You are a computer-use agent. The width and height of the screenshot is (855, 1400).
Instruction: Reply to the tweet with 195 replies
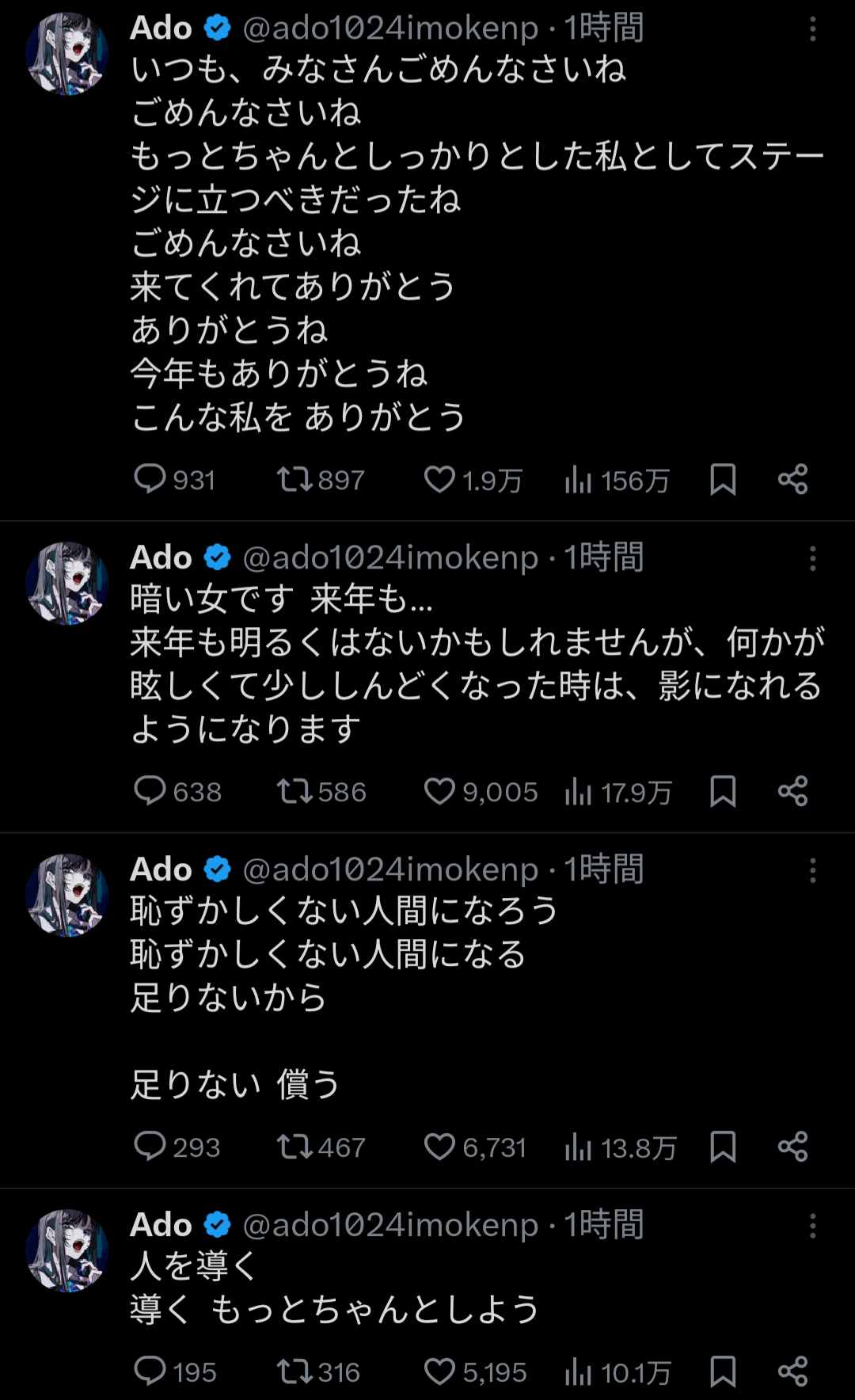click(150, 1371)
